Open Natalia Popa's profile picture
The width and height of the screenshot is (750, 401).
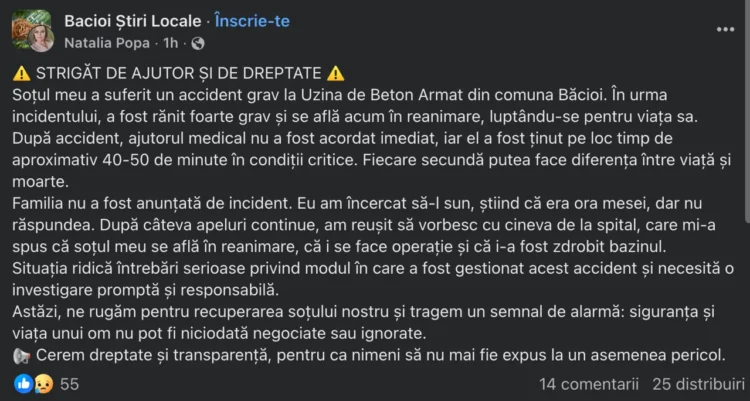(40, 38)
